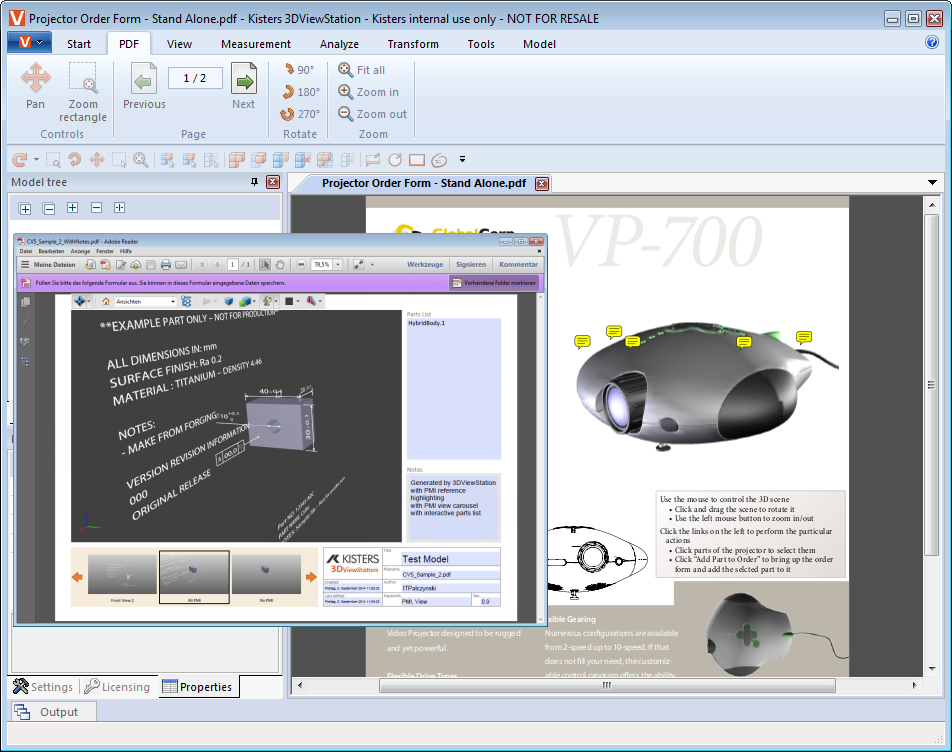
Task: Switch to the Measurement ribbon tab
Action: point(255,44)
